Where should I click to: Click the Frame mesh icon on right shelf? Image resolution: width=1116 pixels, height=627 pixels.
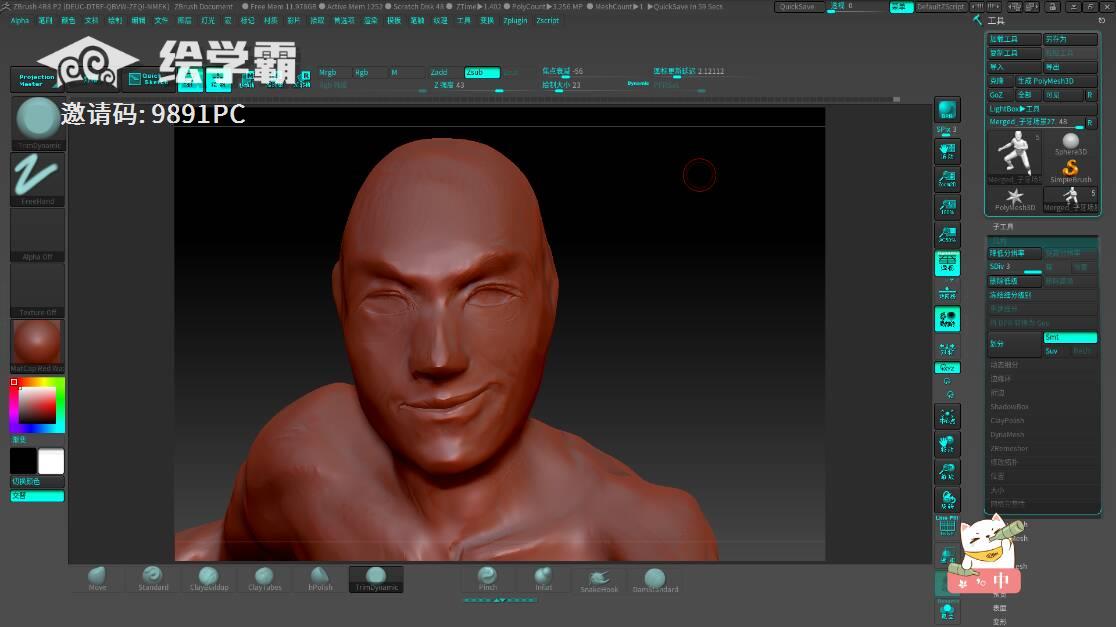947,416
